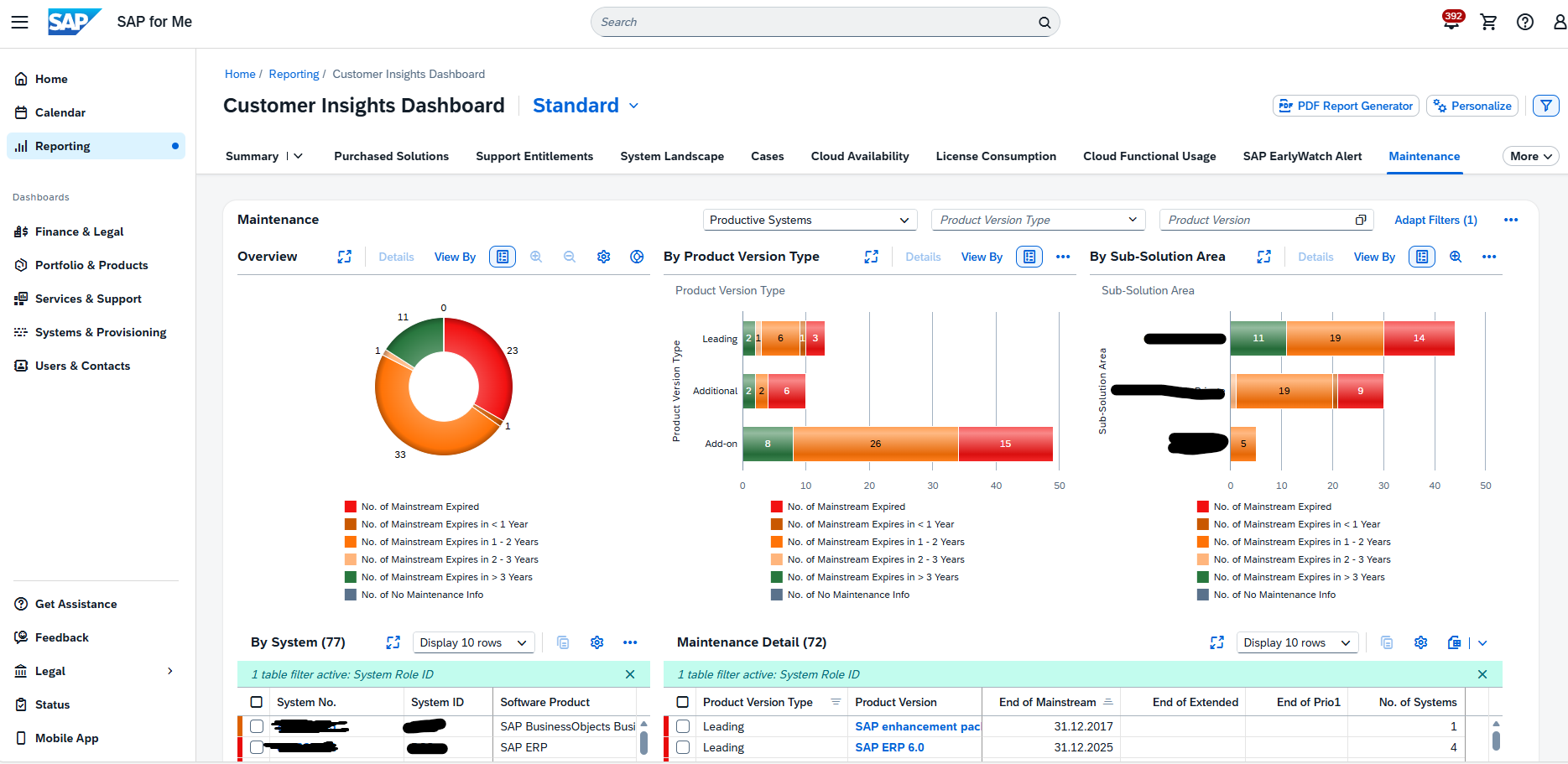This screenshot has width=1568, height=764.
Task: Expand the Product Version Type filter dropdown
Action: pyautogui.click(x=1038, y=220)
